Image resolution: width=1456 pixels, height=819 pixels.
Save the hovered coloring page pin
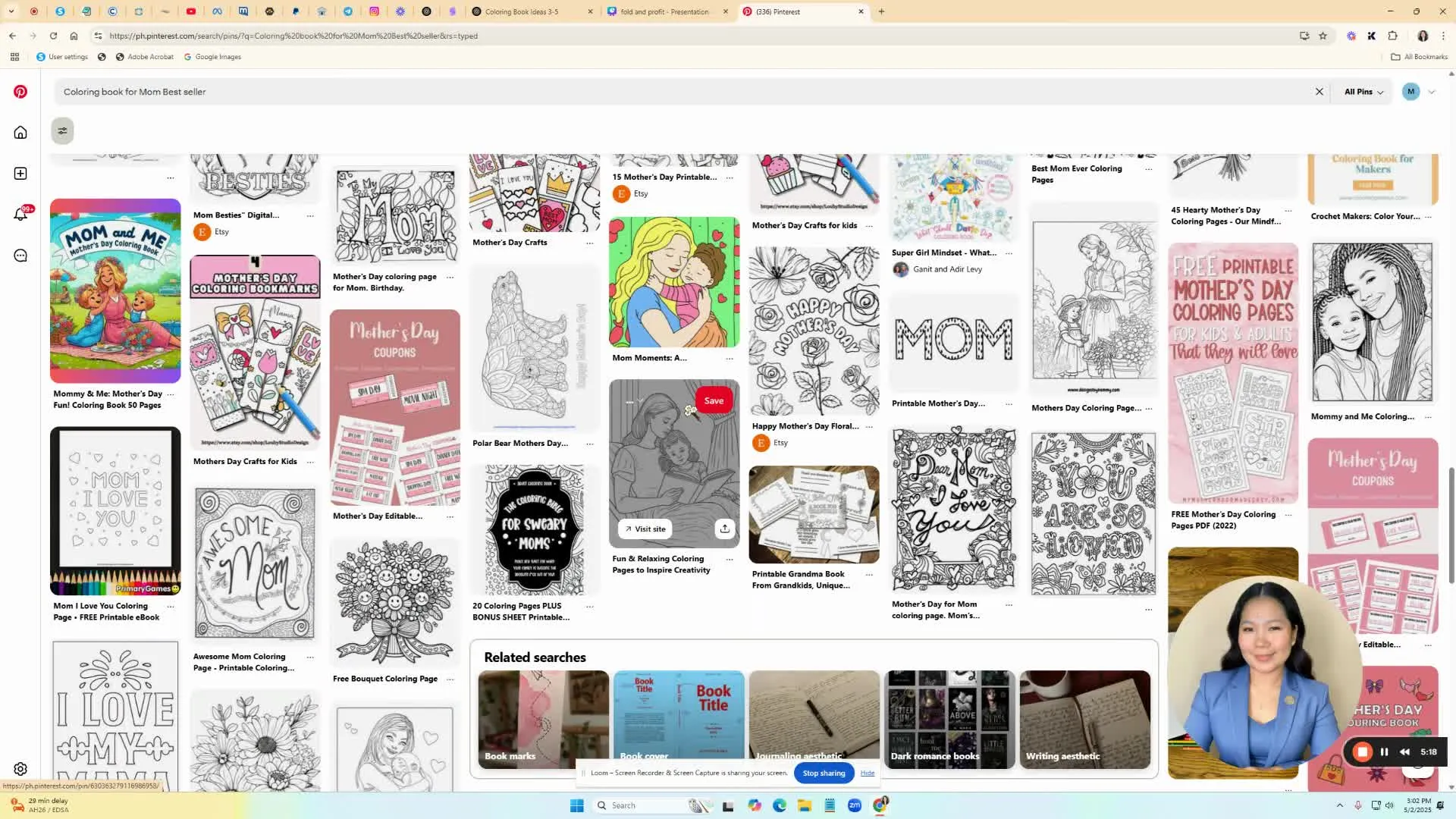(x=713, y=400)
